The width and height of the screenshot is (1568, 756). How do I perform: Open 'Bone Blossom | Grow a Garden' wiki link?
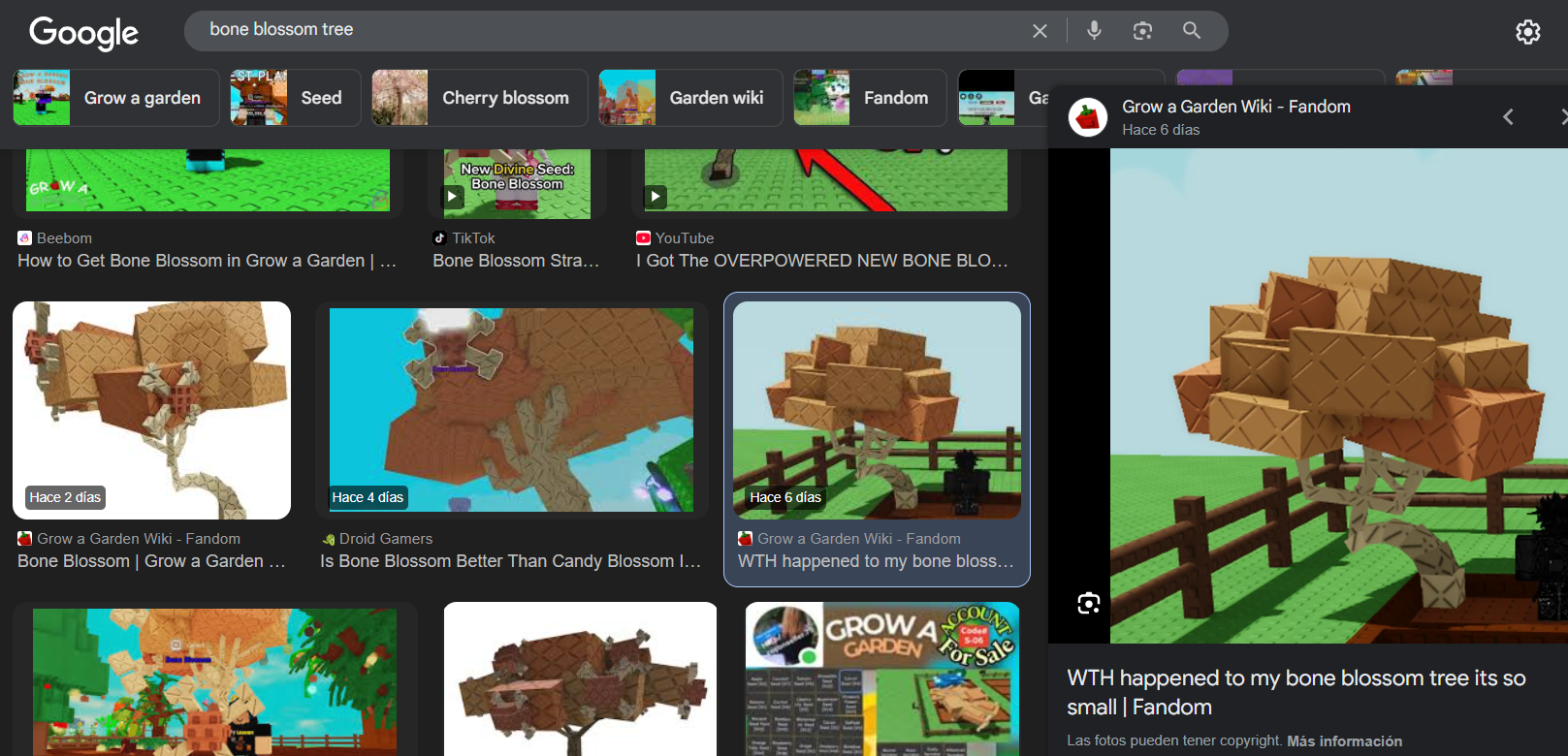coord(151,561)
